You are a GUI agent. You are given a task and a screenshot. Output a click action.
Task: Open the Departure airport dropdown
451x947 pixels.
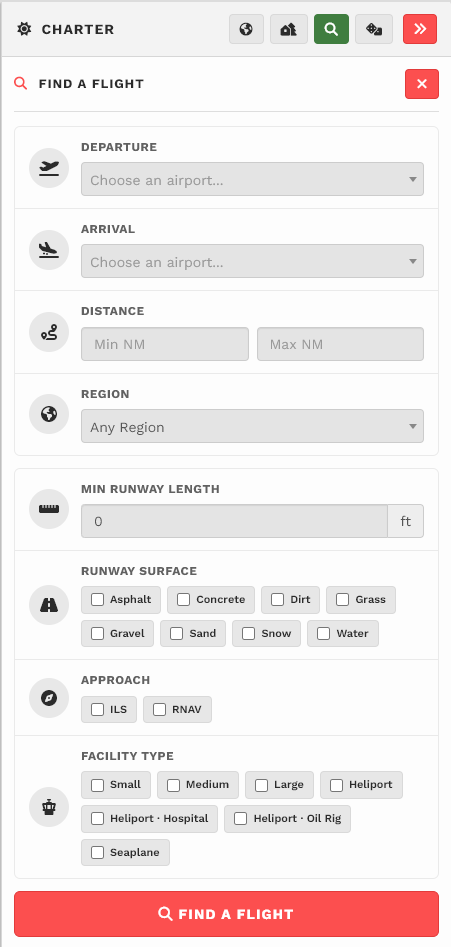tap(252, 179)
